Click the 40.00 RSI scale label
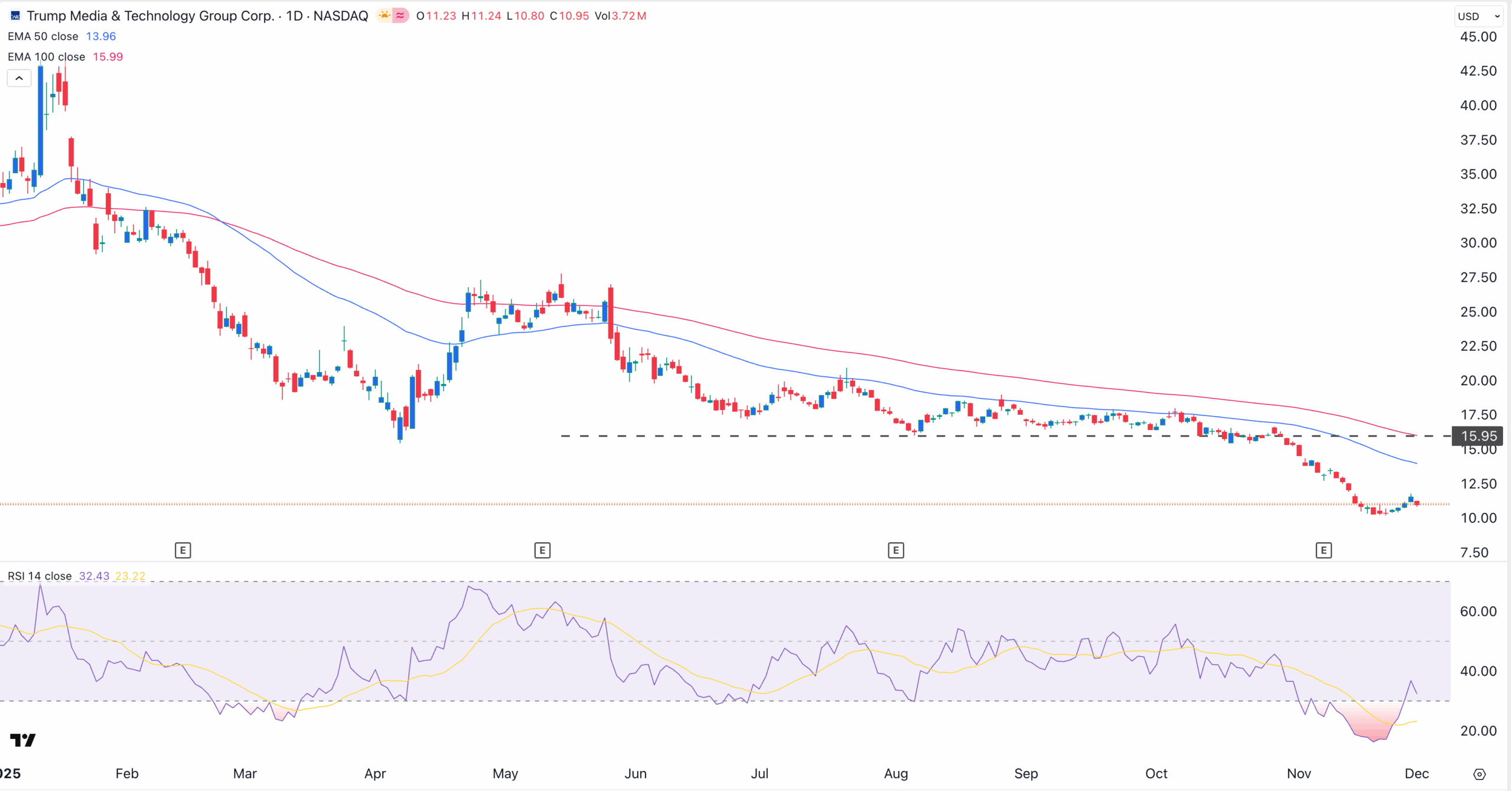 point(1478,671)
